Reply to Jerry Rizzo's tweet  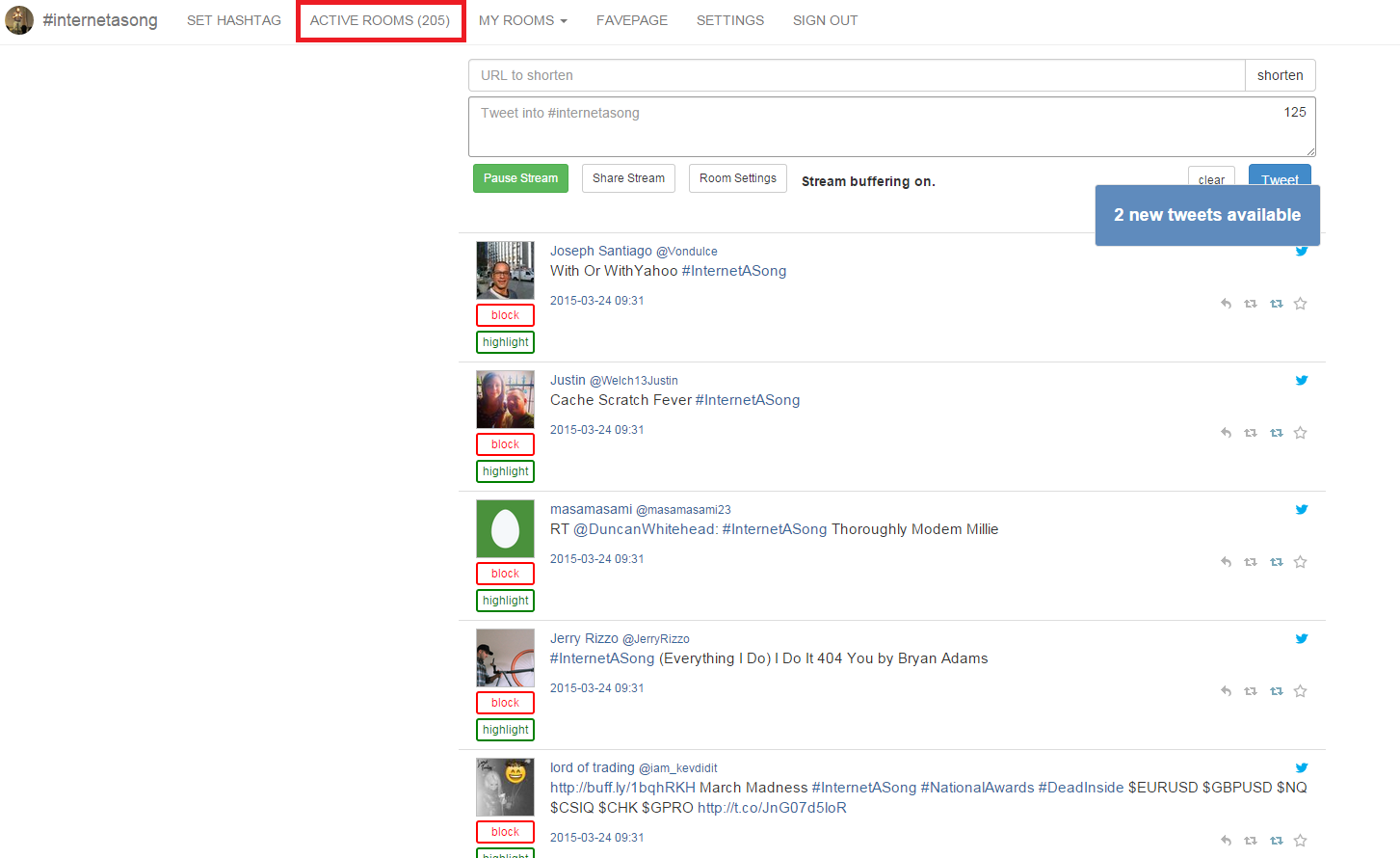click(1226, 691)
